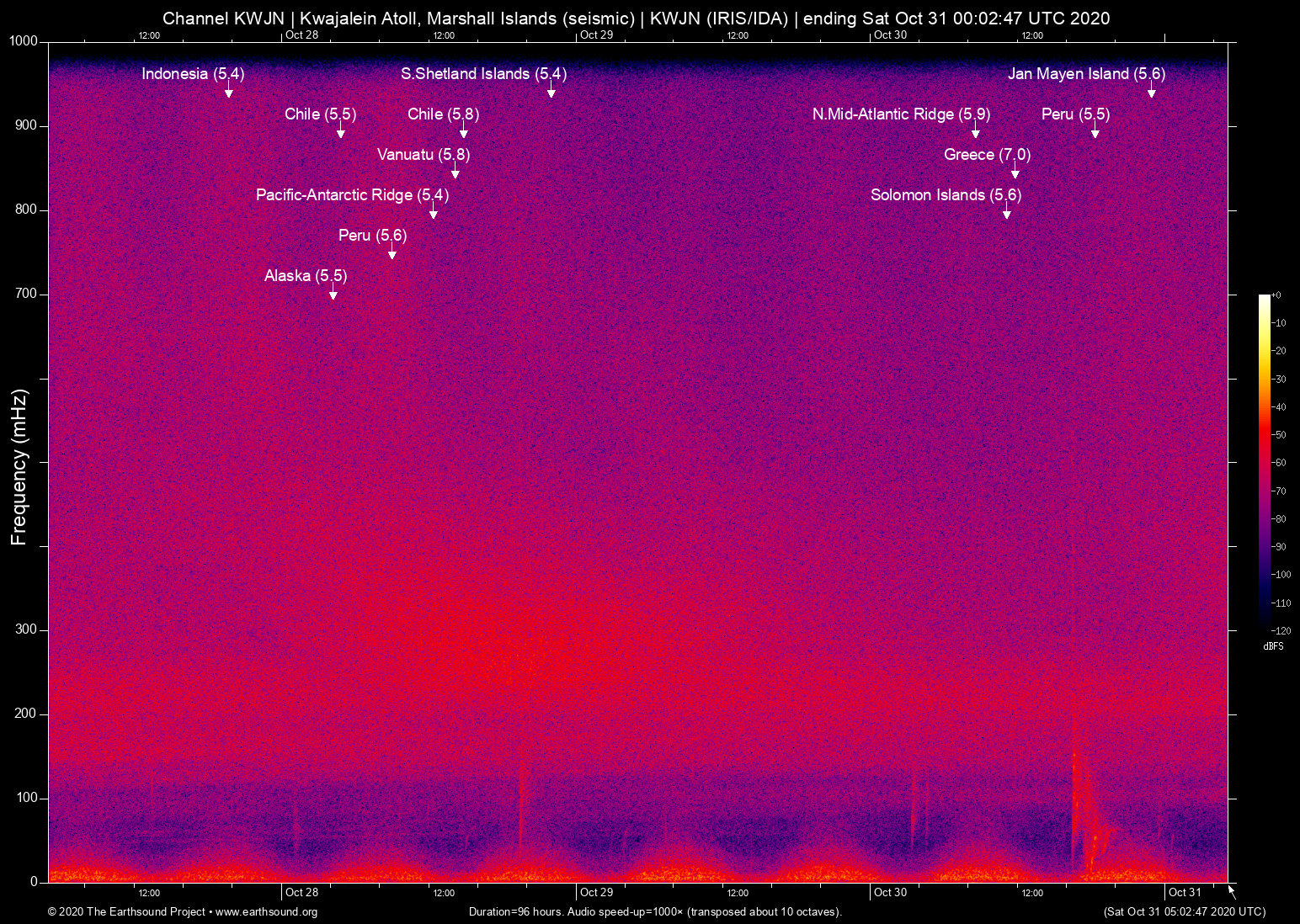This screenshot has width=1300, height=924.
Task: Click the Frequency (mHz) axis label
Action: 19,467
